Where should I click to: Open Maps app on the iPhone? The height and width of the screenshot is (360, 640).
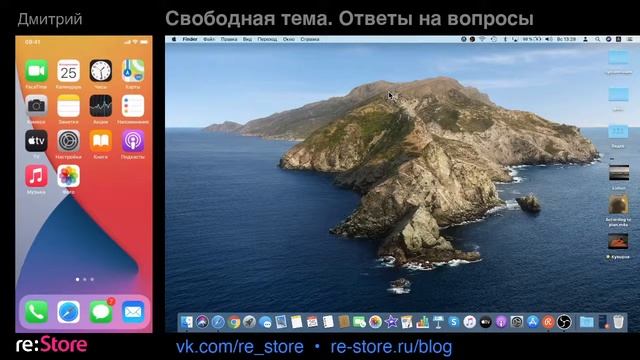click(x=133, y=71)
